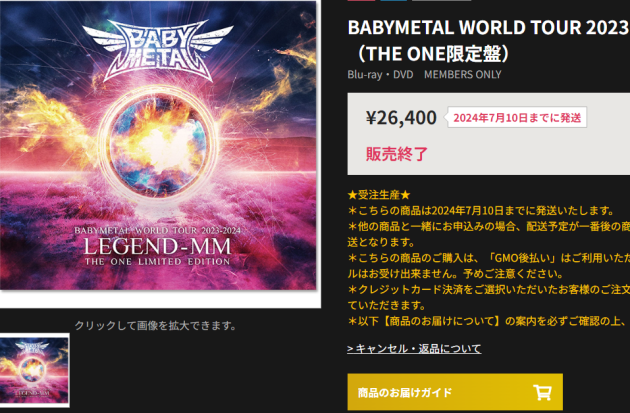This screenshot has width=630, height=413.
Task: Click the Blu-ray・DVD category tag
Action: (x=380, y=74)
